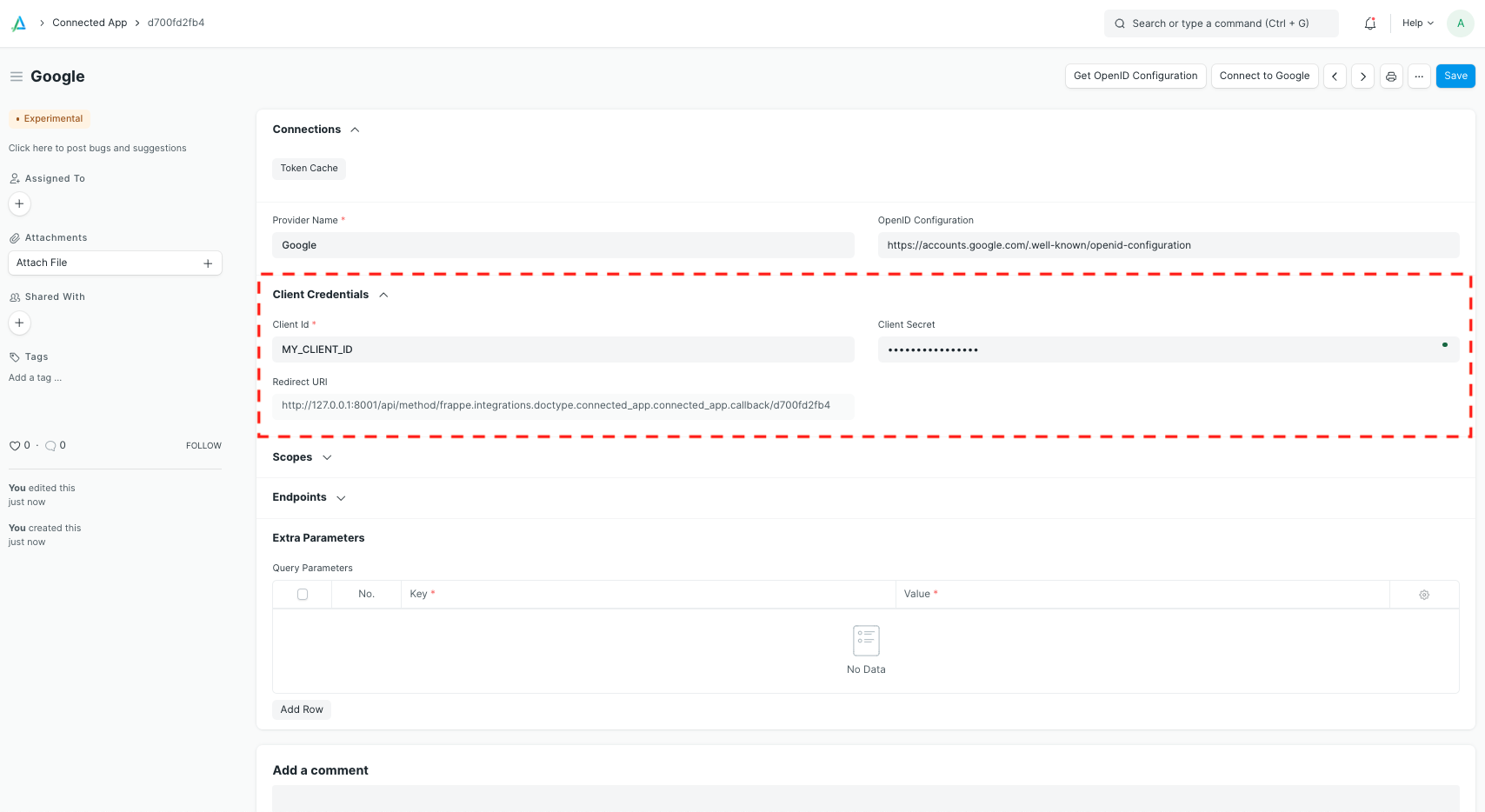This screenshot has height=812, width=1485.
Task: Edit the OpenID Configuration URL field
Action: [1169, 245]
